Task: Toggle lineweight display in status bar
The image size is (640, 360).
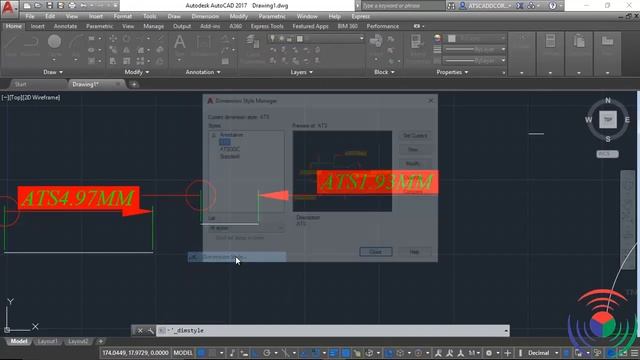Action: click(334, 353)
